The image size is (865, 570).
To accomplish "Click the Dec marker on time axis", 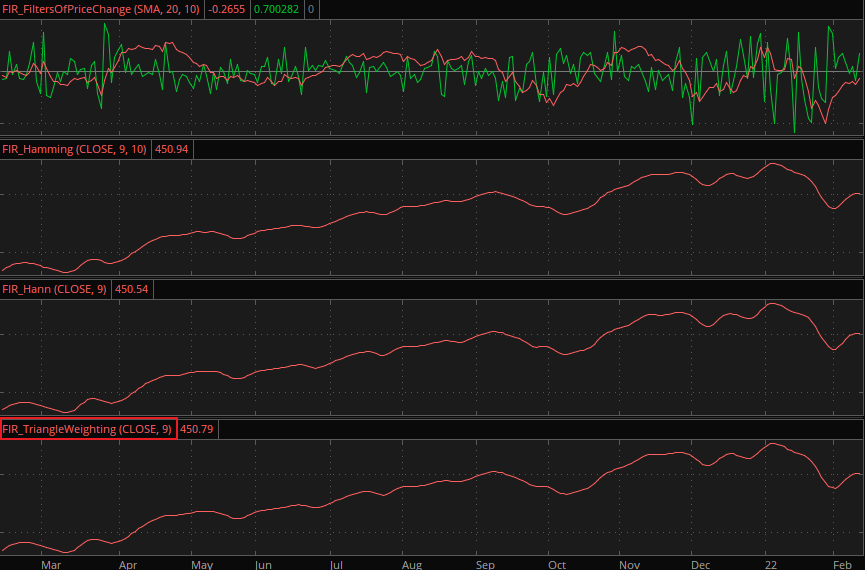I will click(701, 563).
